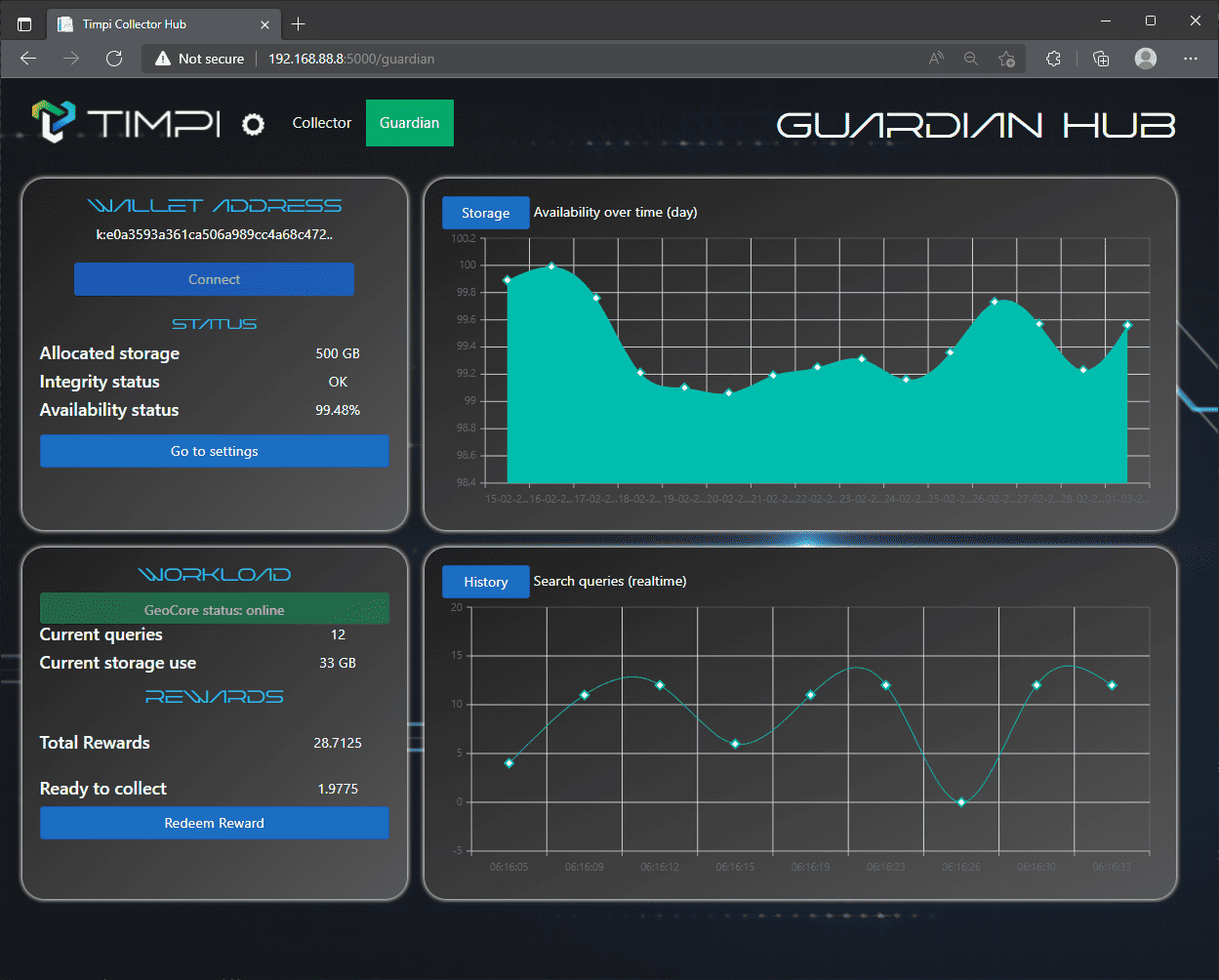This screenshot has width=1219, height=980.
Task: Click the Workload heading
Action: (x=215, y=575)
